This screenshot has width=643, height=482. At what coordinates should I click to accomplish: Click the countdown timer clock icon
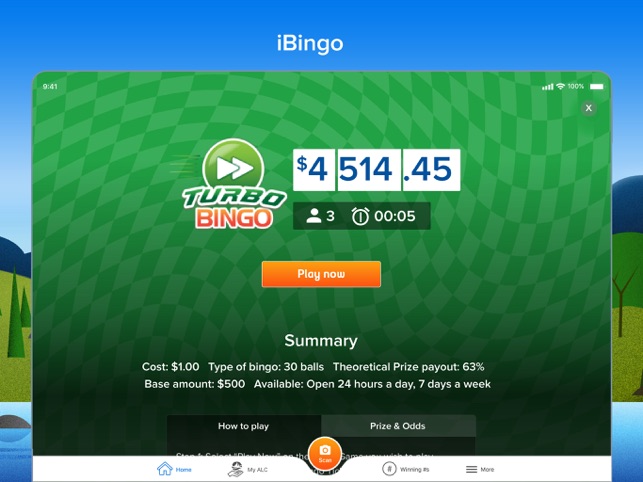[360, 216]
